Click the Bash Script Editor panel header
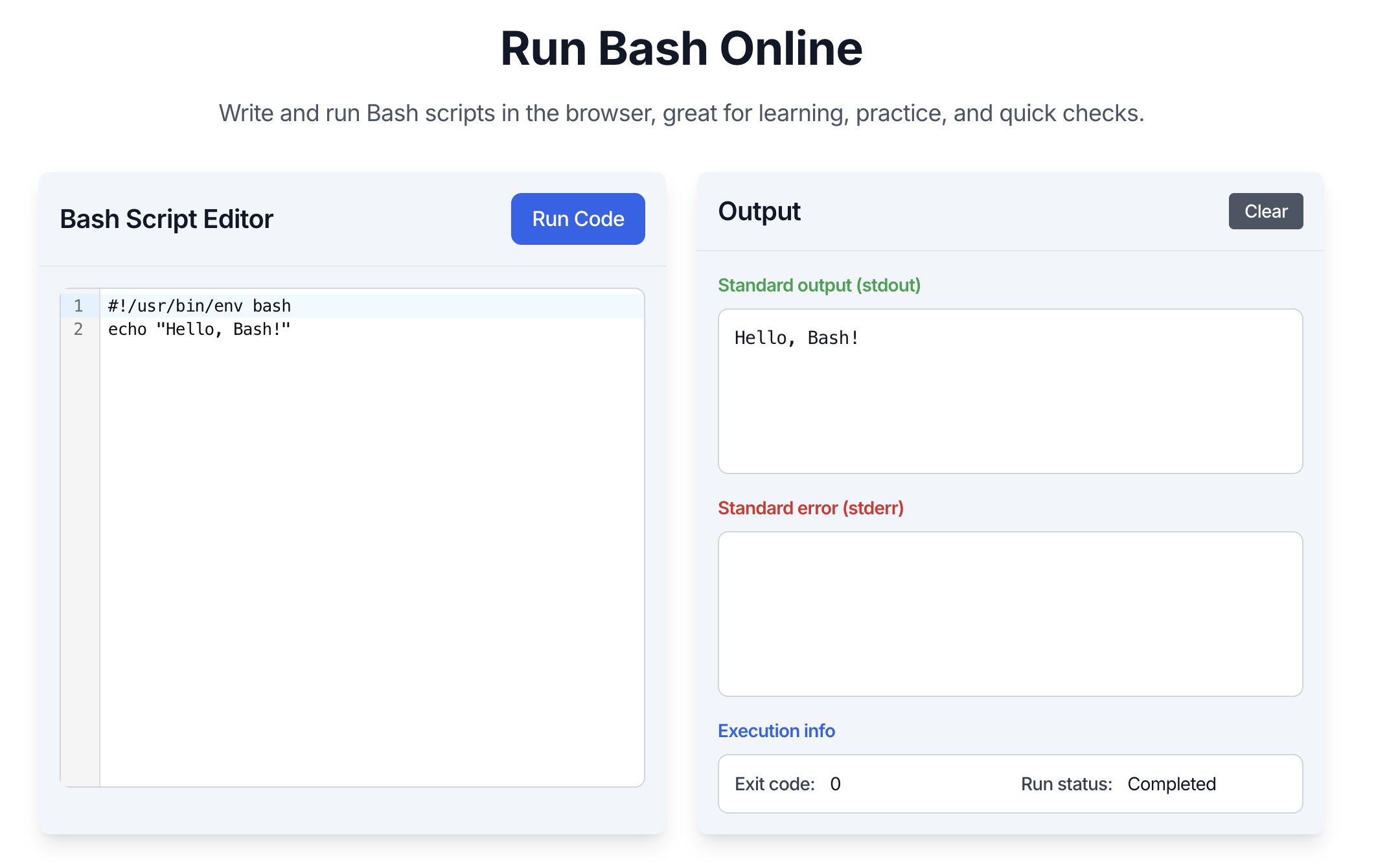 point(166,218)
